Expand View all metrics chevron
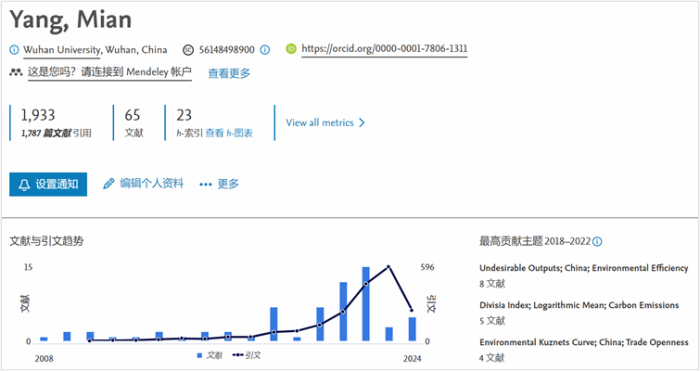The width and height of the screenshot is (700, 371). (x=362, y=123)
